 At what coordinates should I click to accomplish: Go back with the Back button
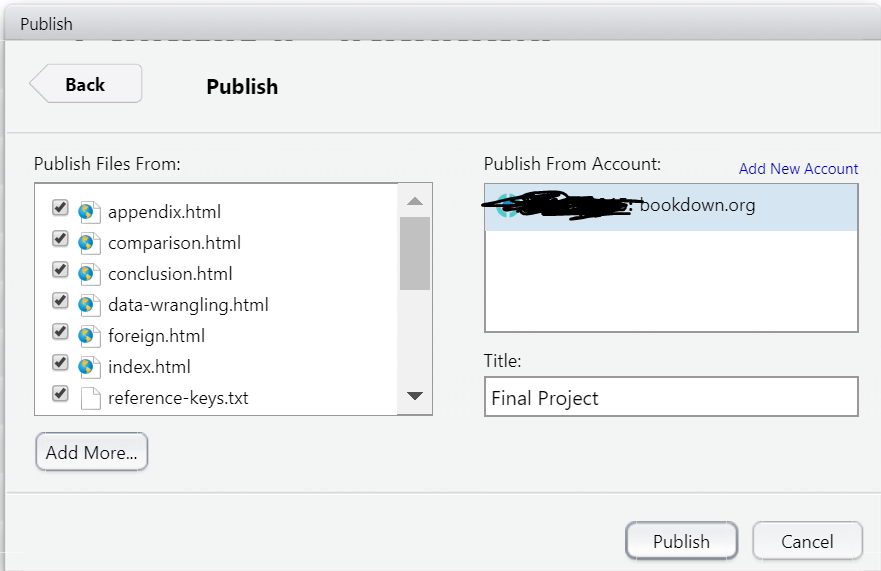[x=86, y=85]
